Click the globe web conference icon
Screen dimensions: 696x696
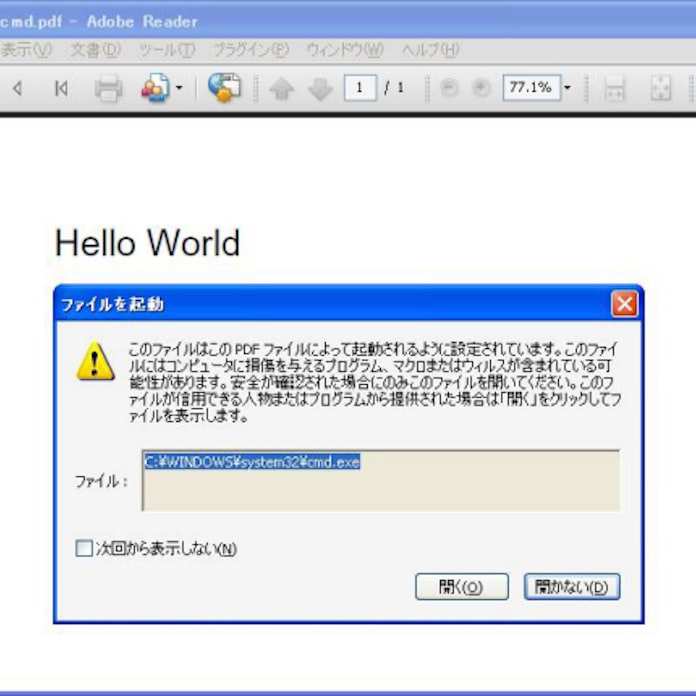(x=224, y=88)
